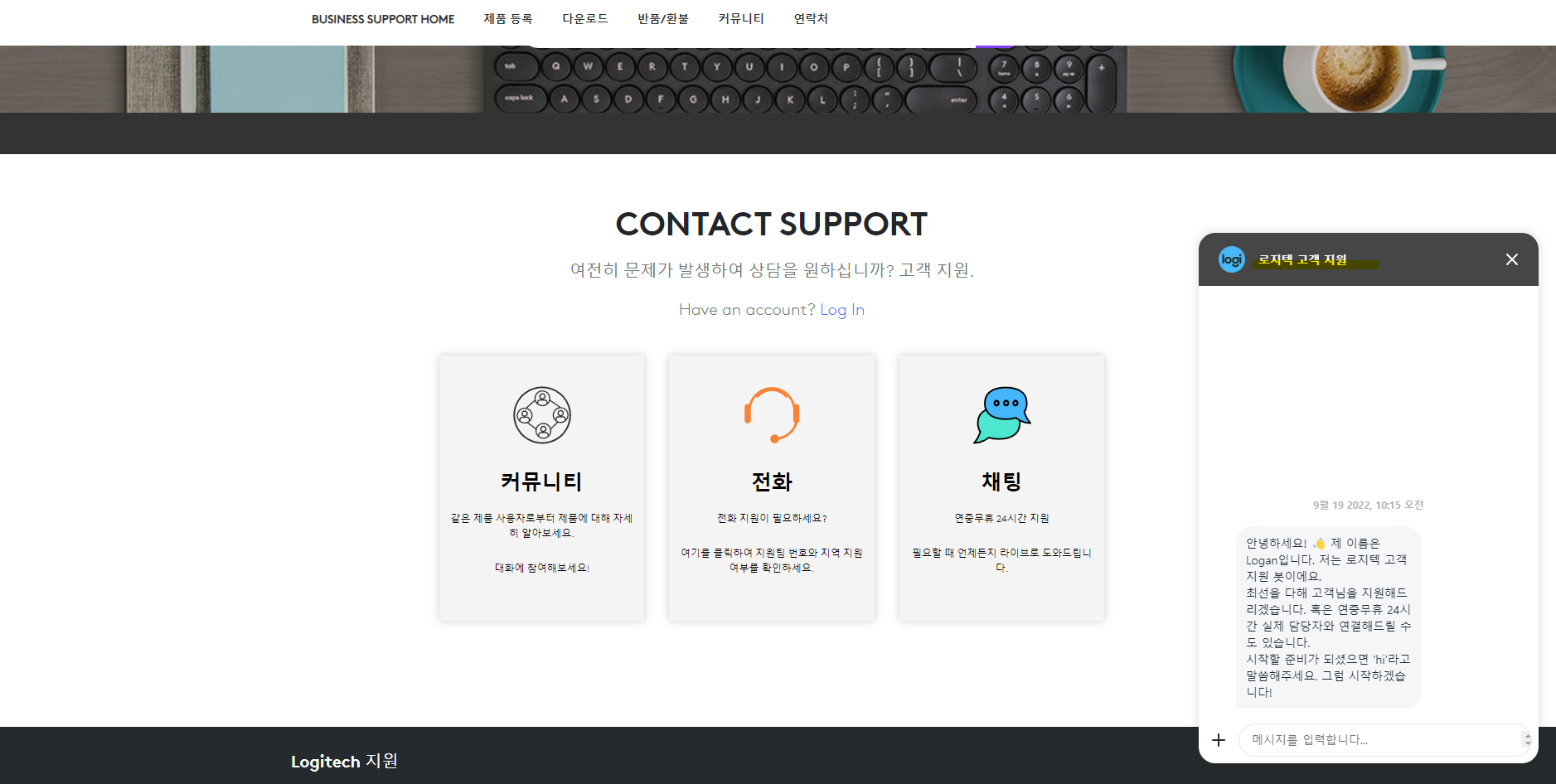The height and width of the screenshot is (784, 1556).
Task: Click the community card description text
Action: (x=542, y=525)
